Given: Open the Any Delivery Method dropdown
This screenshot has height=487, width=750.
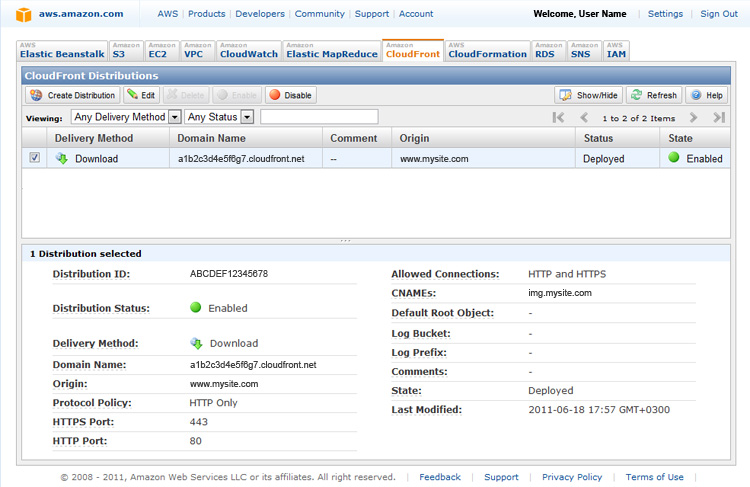Looking at the screenshot, I should tap(126, 117).
